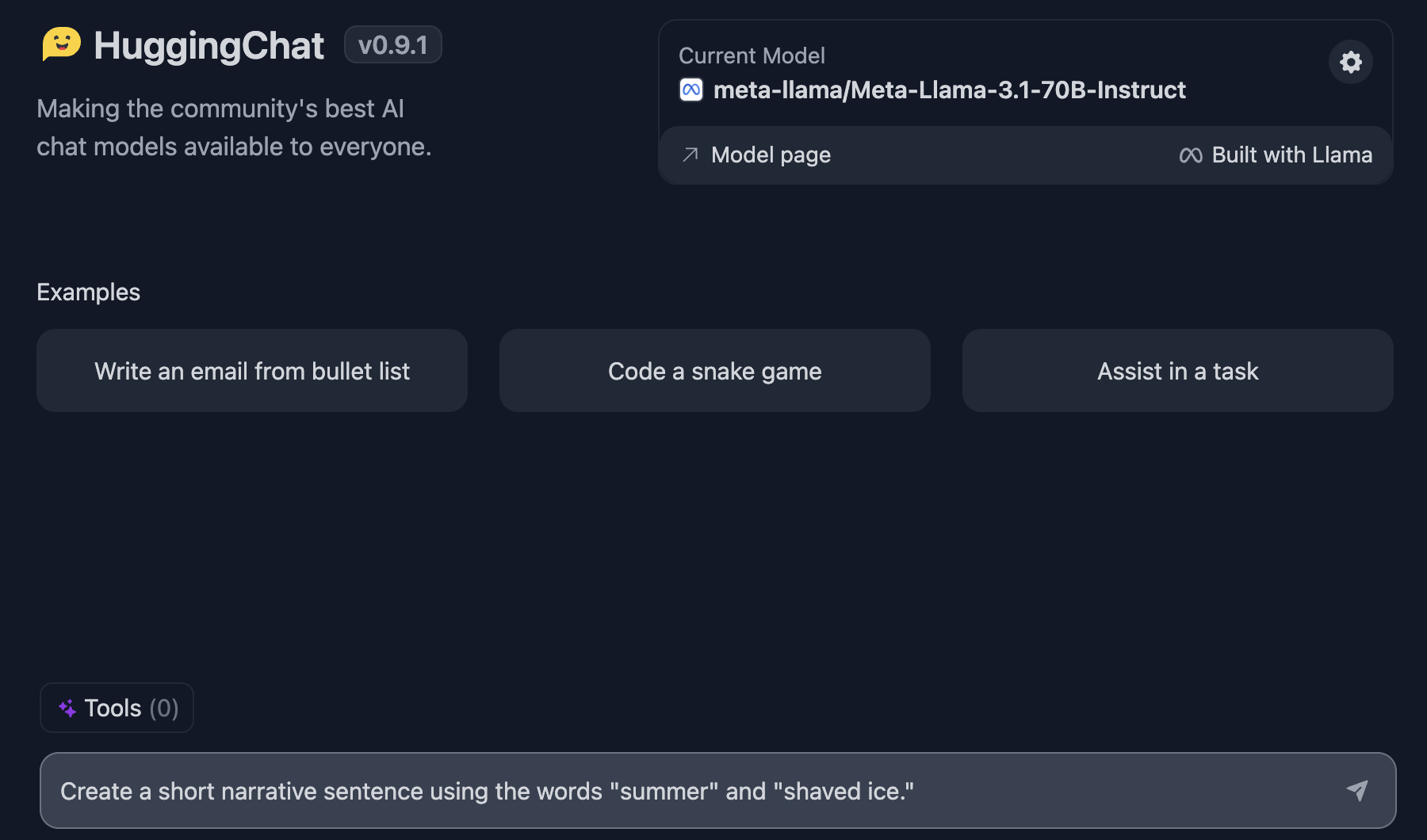Screen dimensions: 1427x840
Task: Click the meta-llama/Meta-Llama-3.1-70B-Instruct model name
Action: pos(950,90)
